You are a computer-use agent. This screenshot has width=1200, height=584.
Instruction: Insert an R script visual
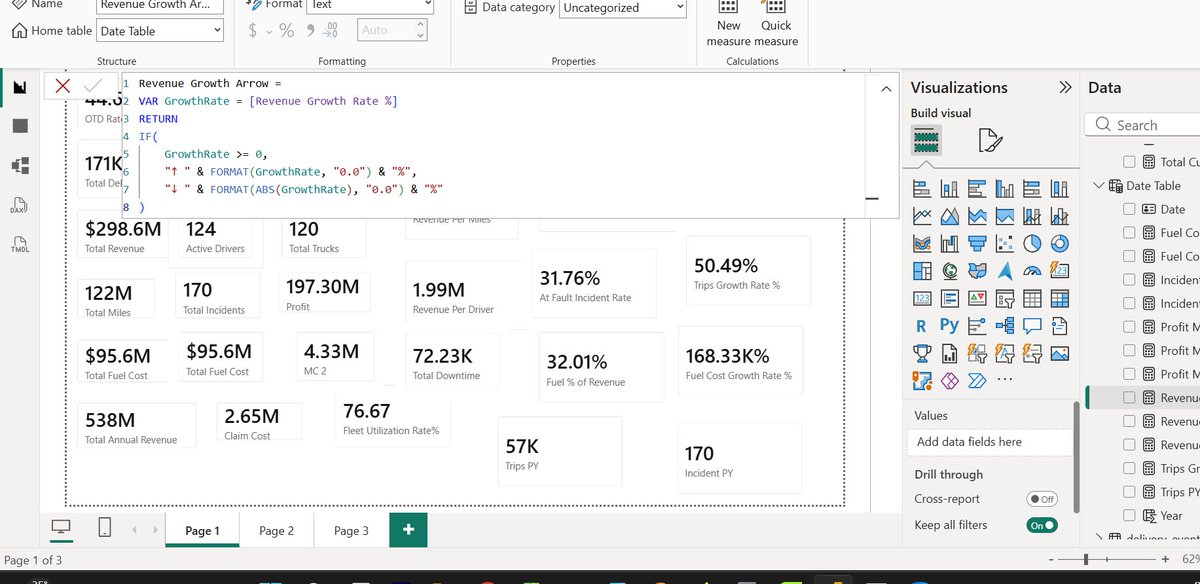pos(922,326)
